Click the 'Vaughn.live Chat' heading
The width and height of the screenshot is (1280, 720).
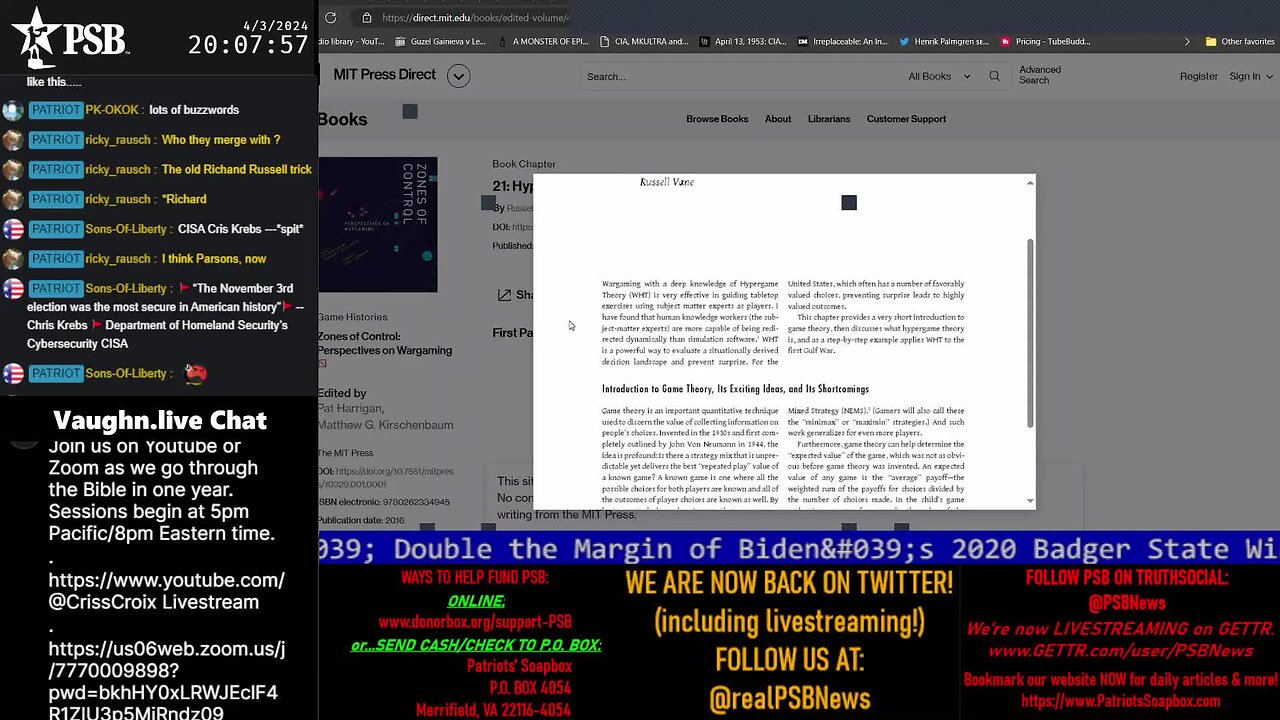[x=160, y=420]
